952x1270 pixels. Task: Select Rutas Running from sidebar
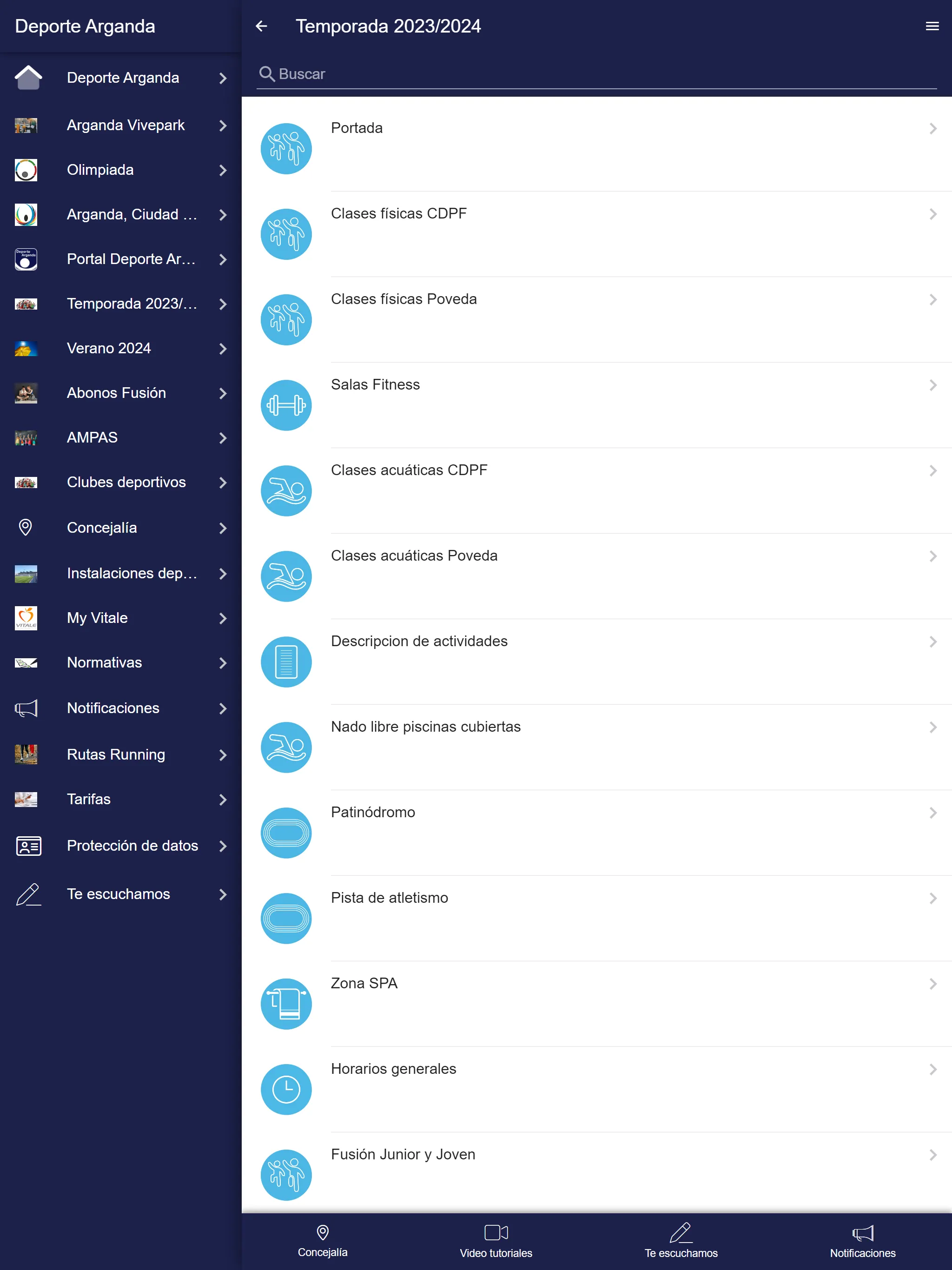[120, 754]
